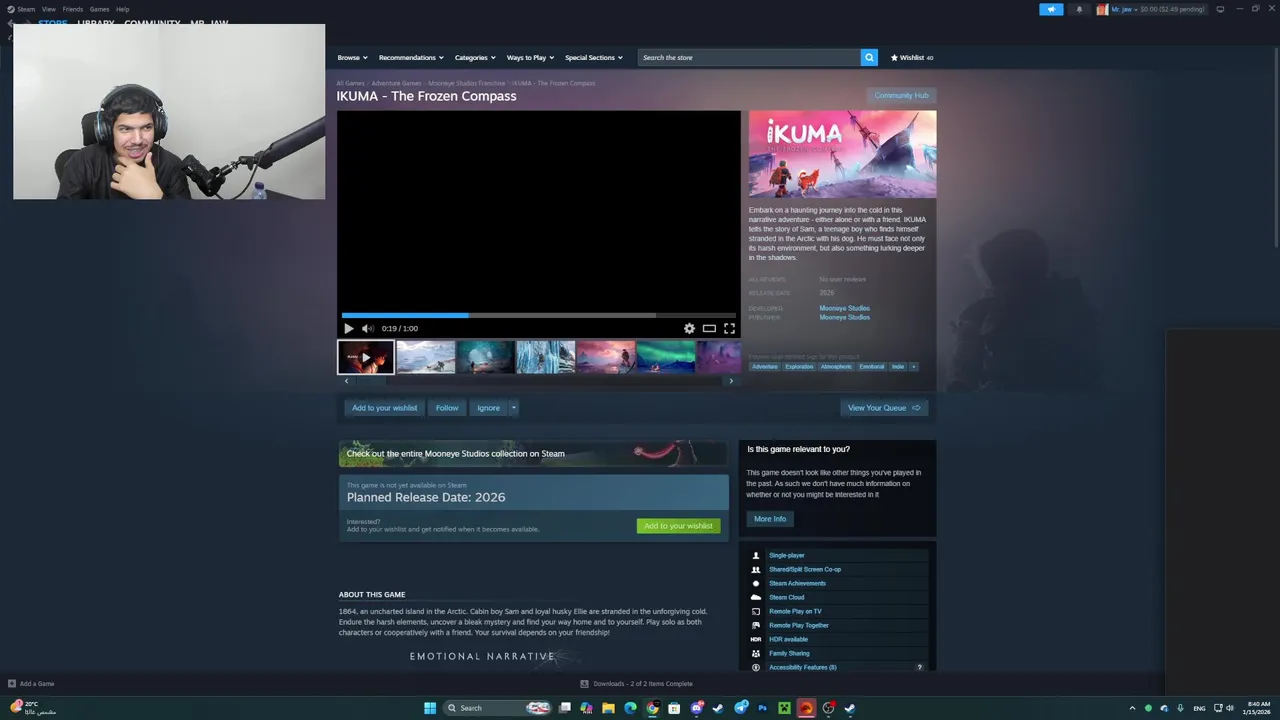This screenshot has height=720, width=1280.
Task: Click the Ignore button
Action: pos(488,408)
